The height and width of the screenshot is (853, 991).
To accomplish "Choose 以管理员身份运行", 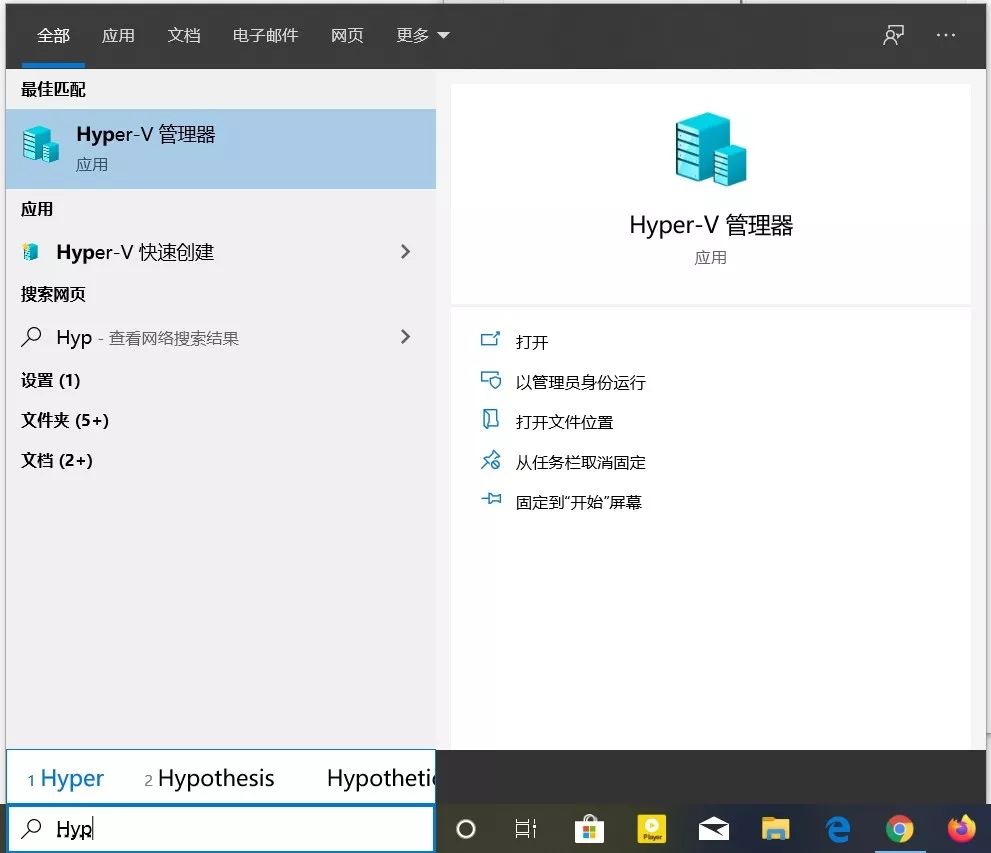I will pyautogui.click(x=580, y=382).
